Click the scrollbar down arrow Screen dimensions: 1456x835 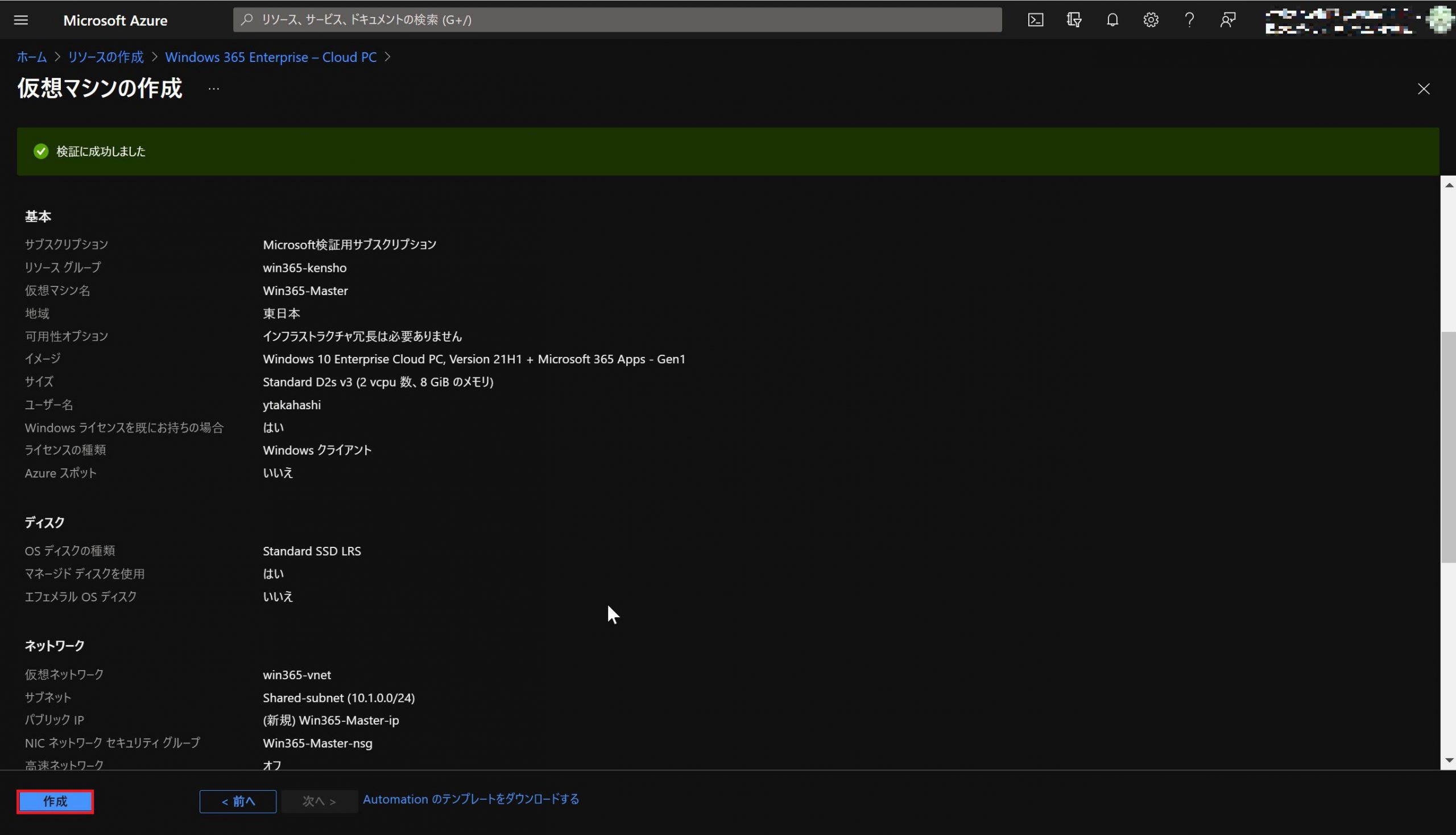coord(1449,761)
